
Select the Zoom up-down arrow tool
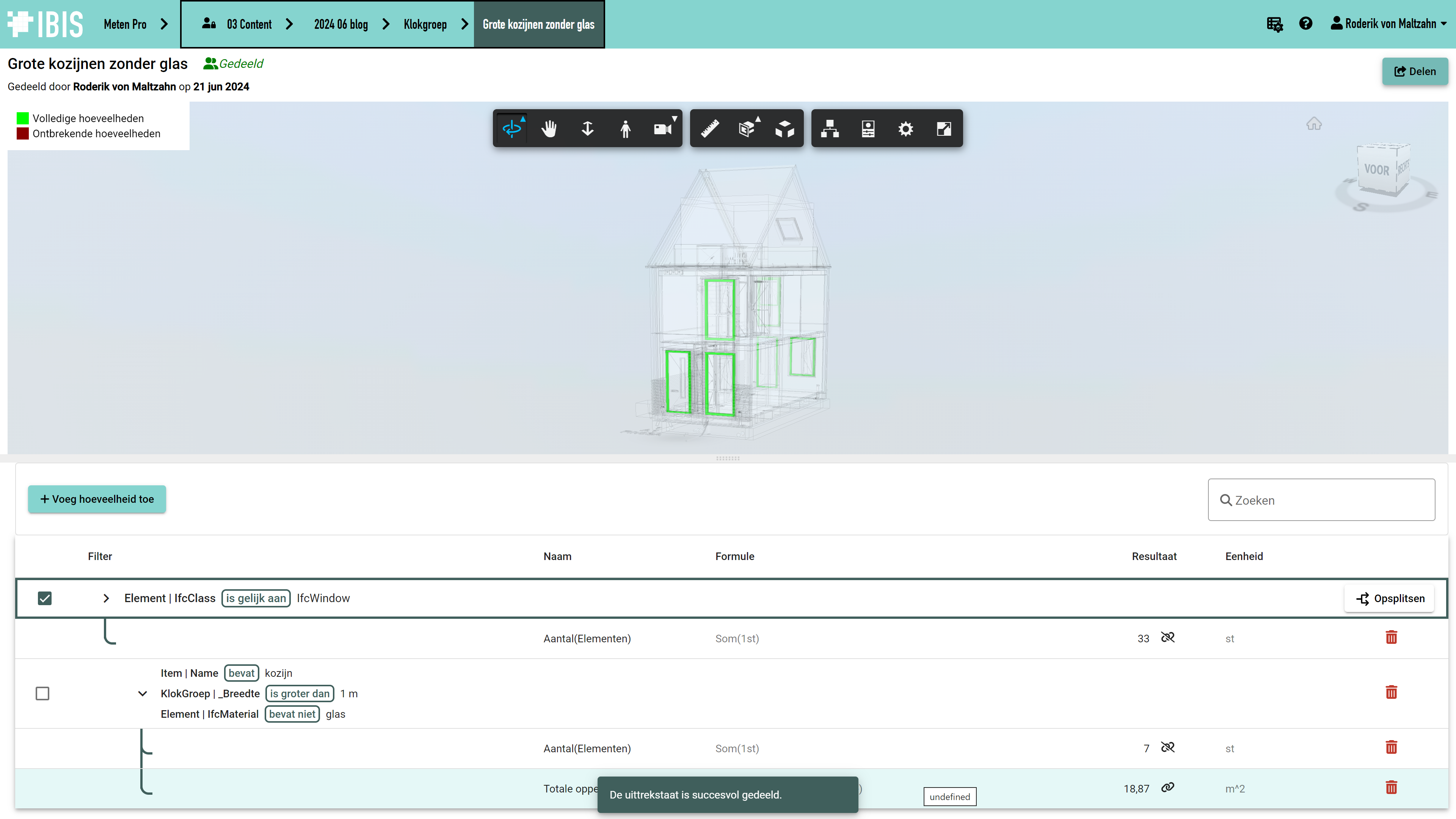587,128
